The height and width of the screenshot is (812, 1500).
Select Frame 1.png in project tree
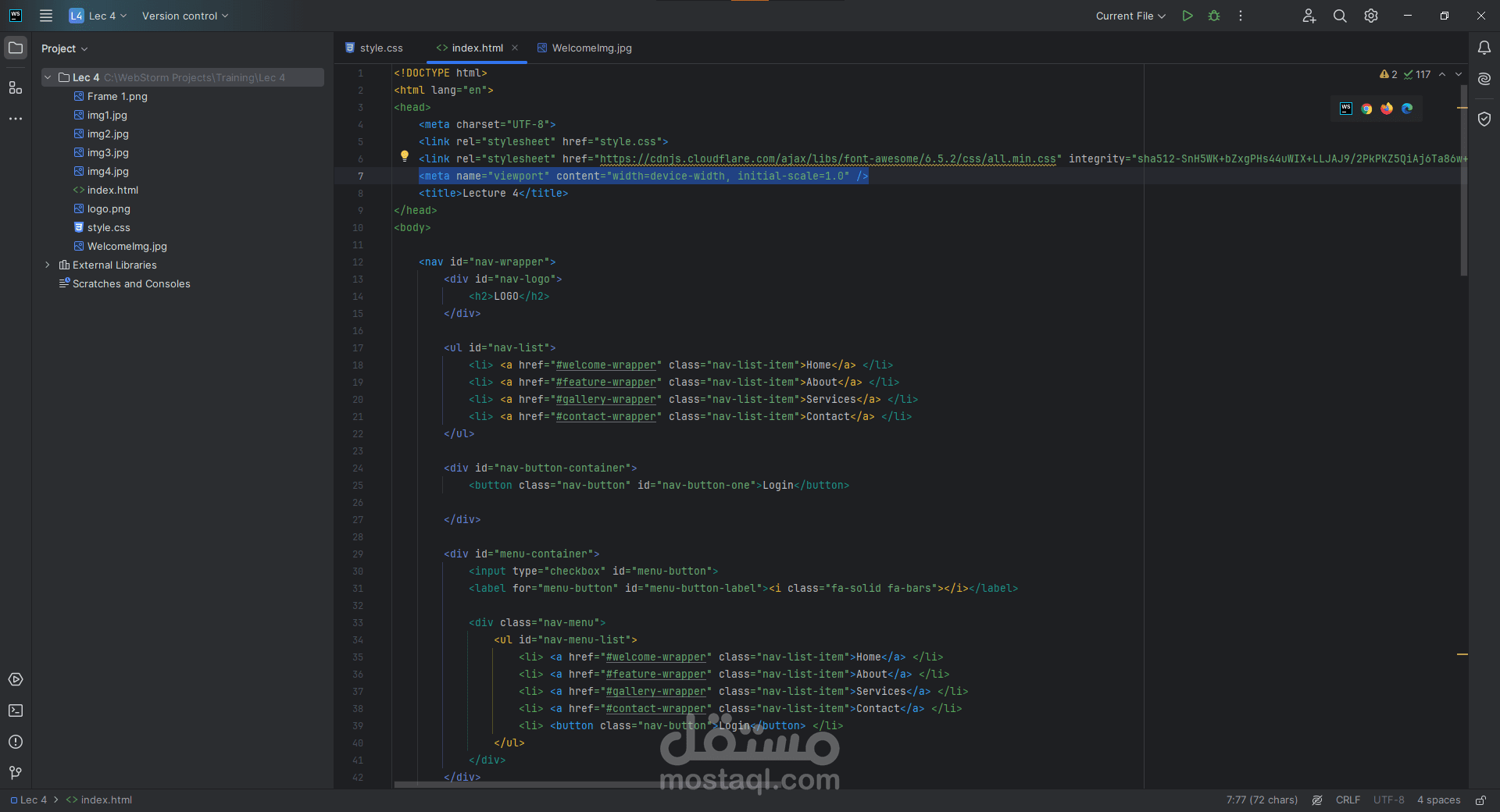point(117,96)
